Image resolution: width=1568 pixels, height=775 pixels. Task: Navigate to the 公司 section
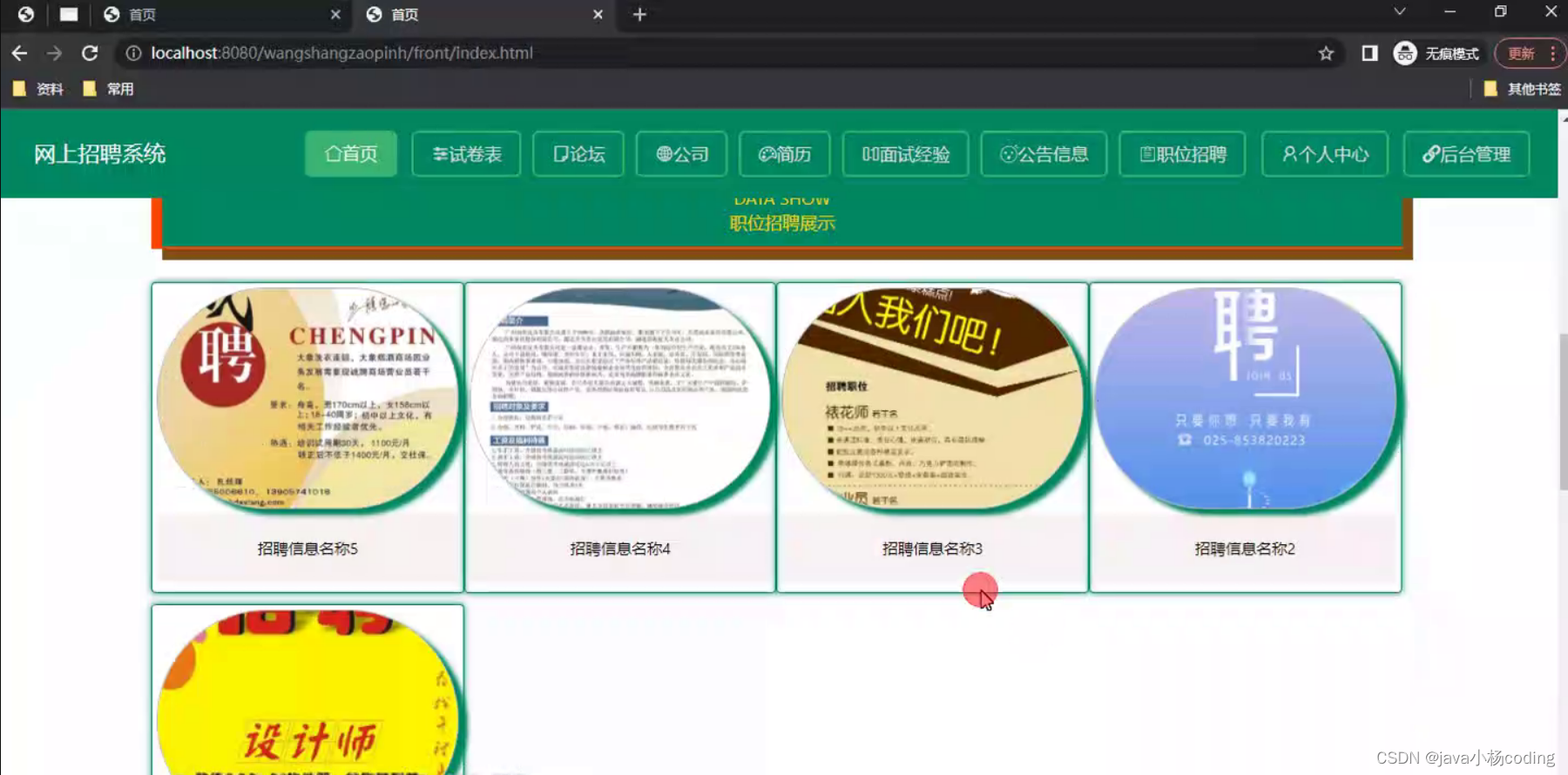point(682,154)
